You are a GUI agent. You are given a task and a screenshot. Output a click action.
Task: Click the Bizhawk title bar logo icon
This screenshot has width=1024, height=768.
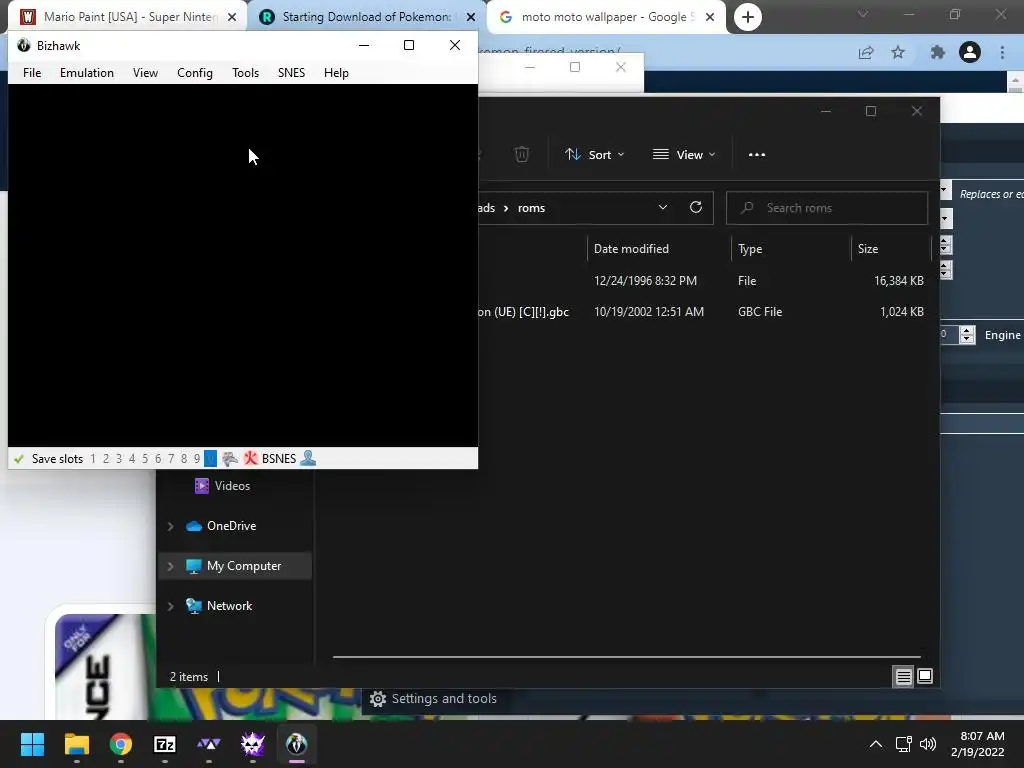pos(24,45)
